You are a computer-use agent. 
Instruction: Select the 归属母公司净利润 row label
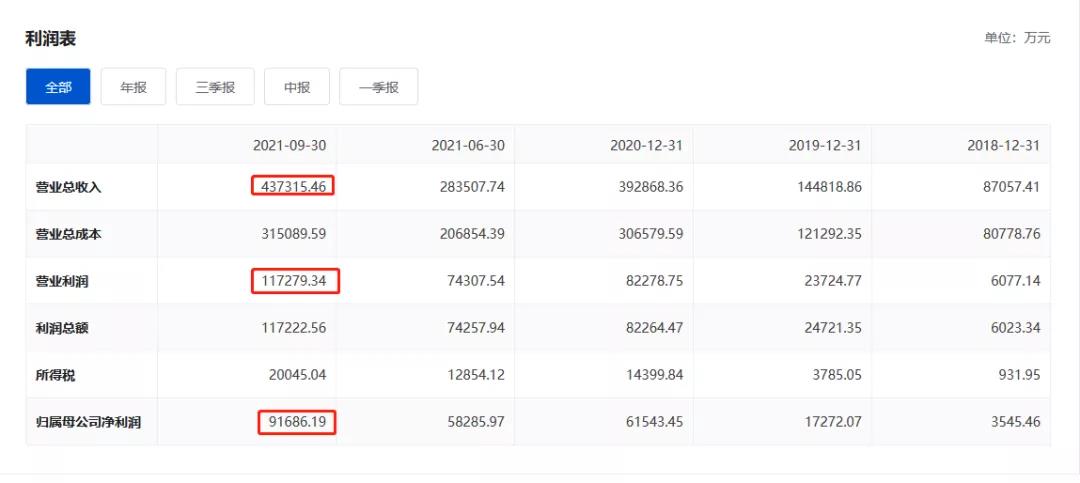88,422
